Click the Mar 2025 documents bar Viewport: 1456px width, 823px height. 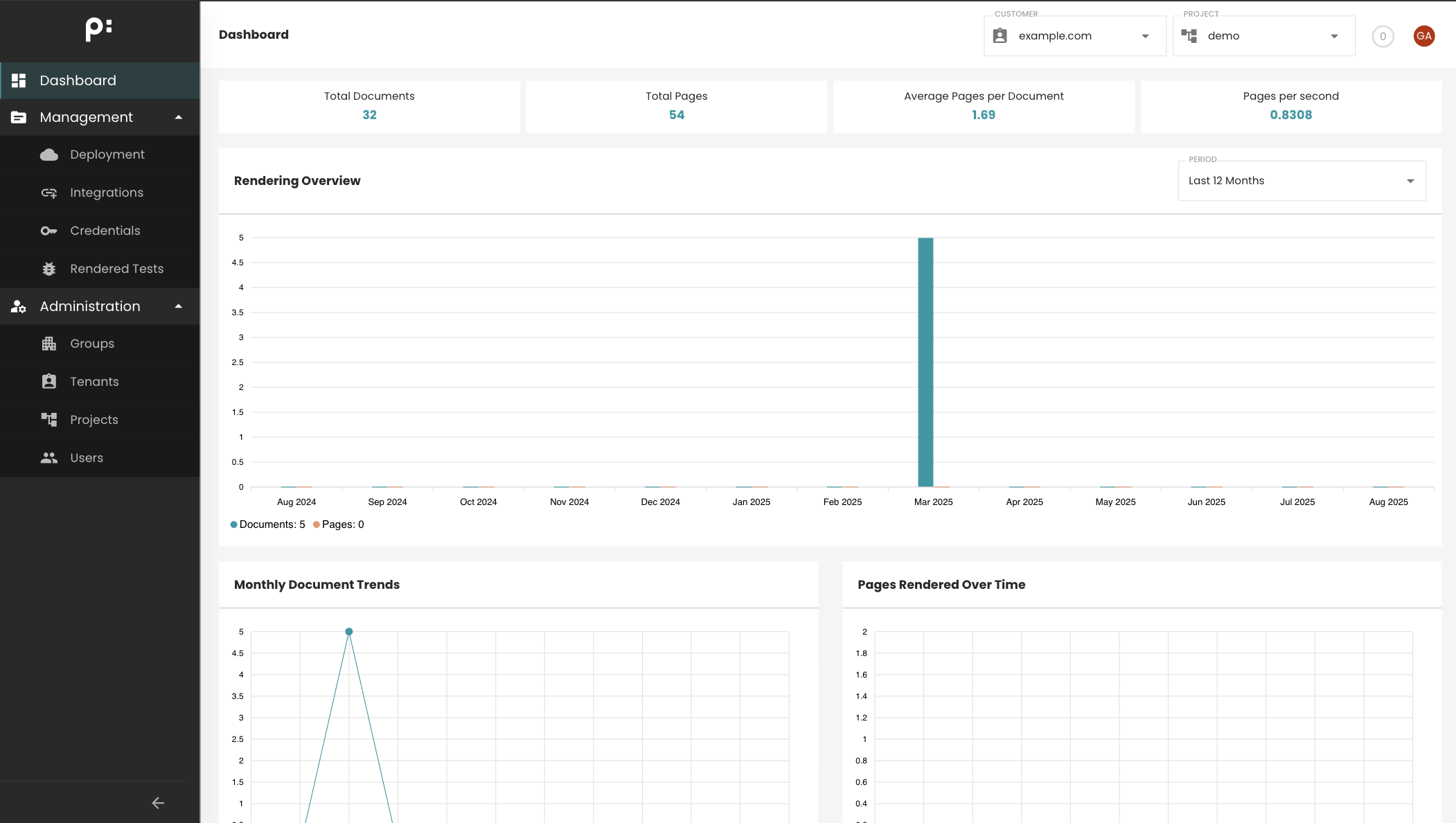click(x=925, y=362)
